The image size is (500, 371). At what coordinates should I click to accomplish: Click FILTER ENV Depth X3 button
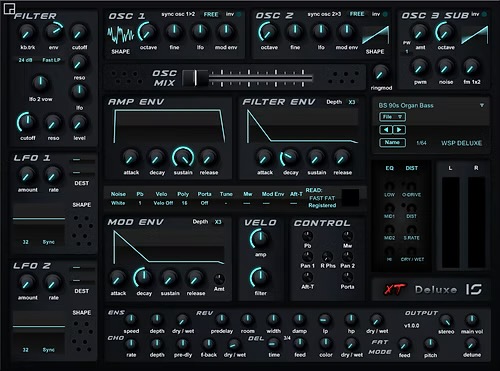tap(352, 102)
